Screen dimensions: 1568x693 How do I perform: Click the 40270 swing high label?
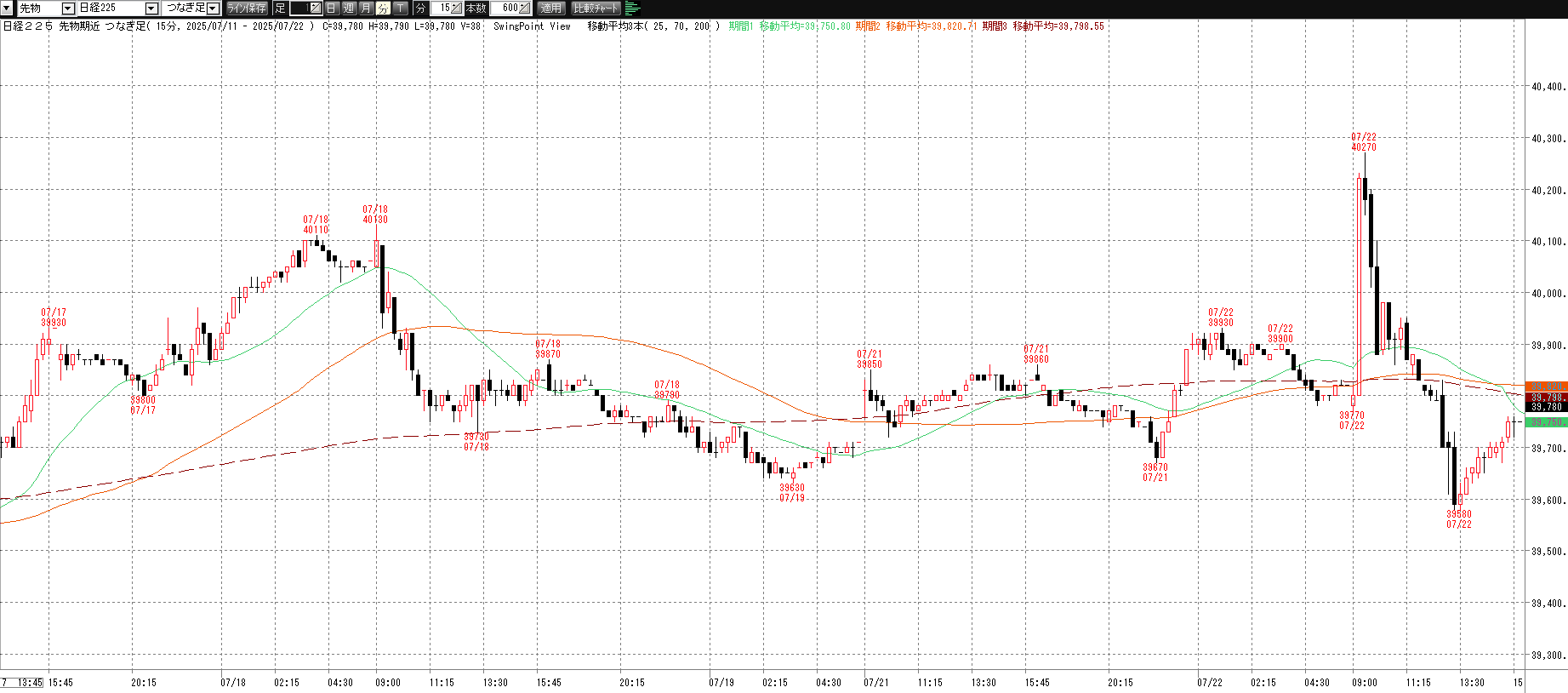[x=1364, y=147]
